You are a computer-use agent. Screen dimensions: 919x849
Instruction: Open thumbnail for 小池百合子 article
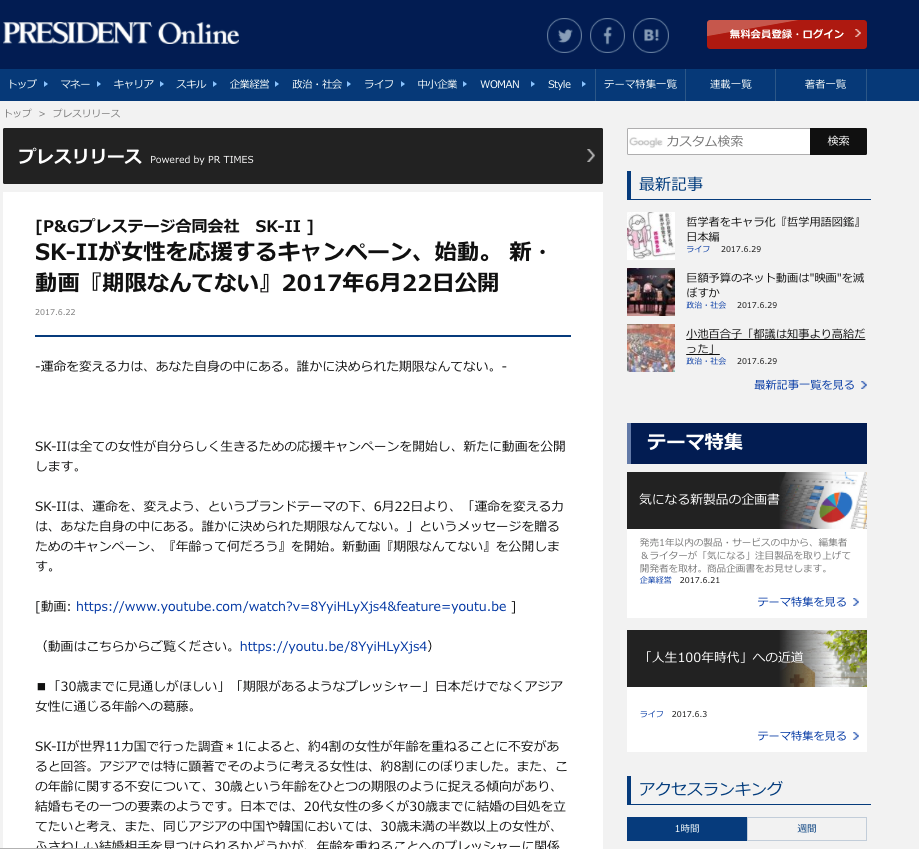click(x=651, y=348)
